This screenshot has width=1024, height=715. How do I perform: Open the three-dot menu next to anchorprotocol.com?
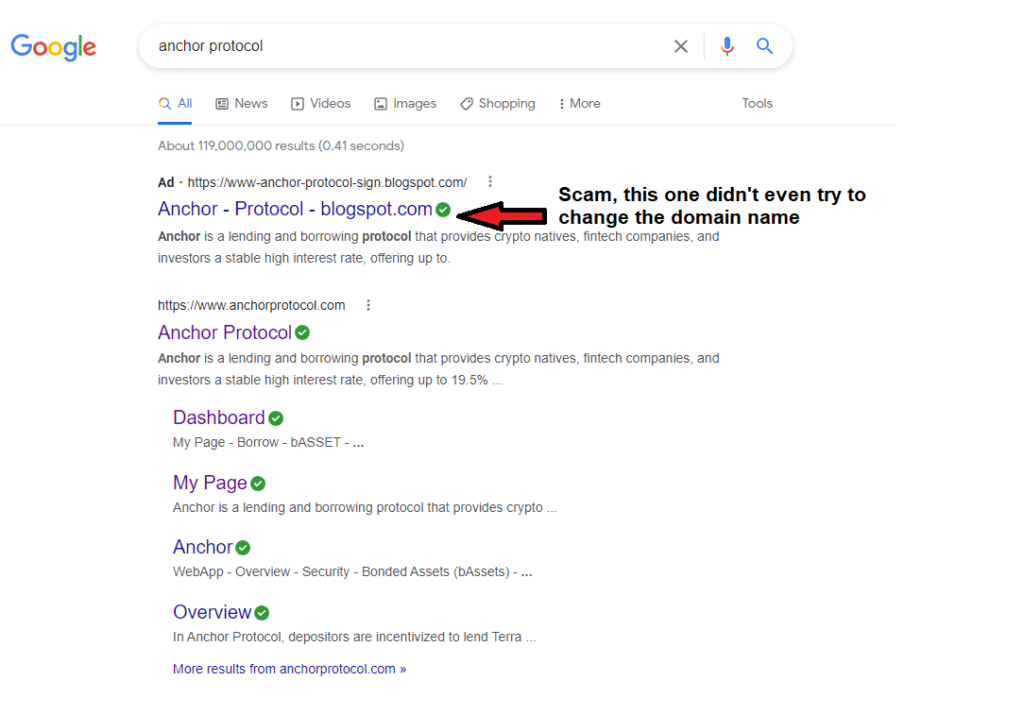[368, 304]
